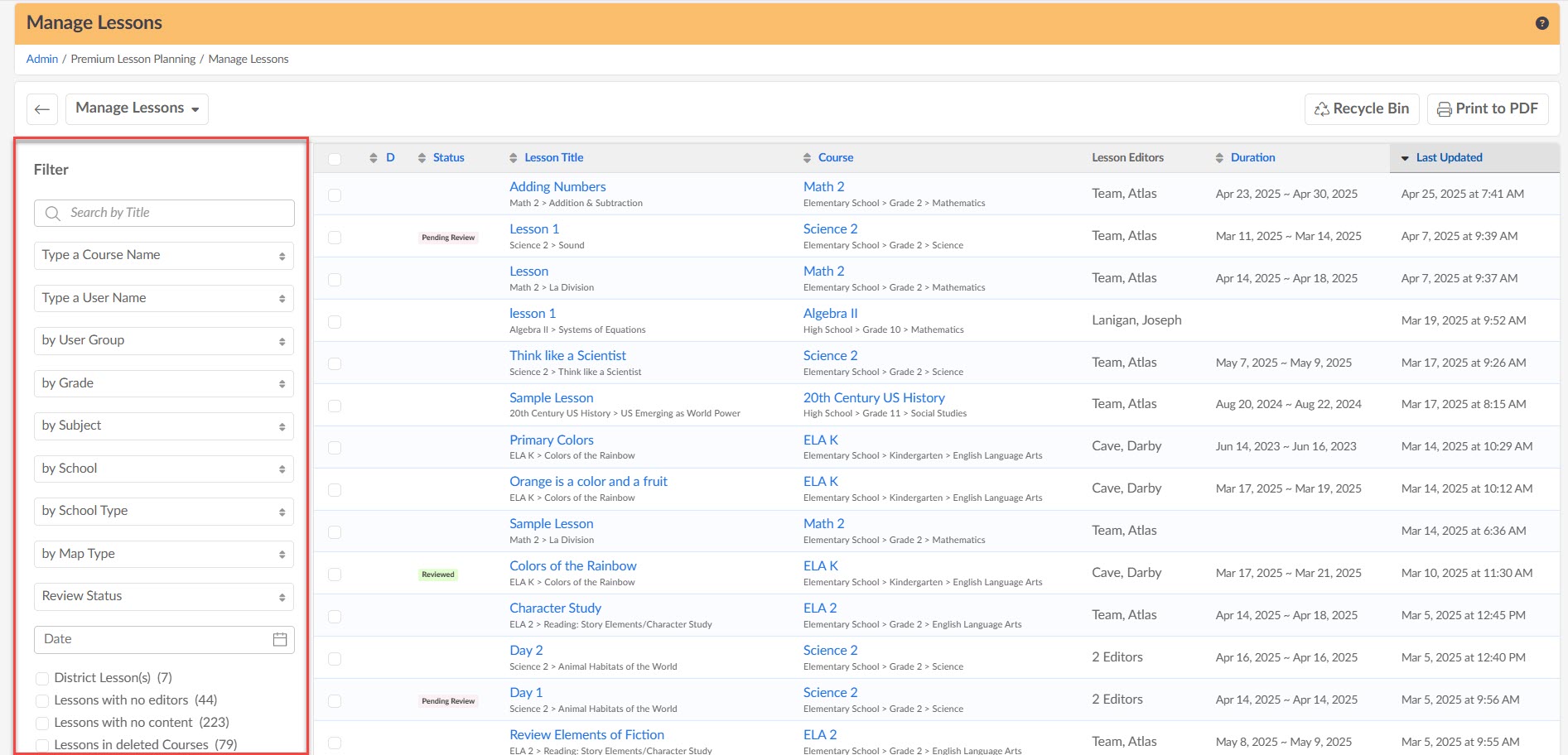Screen dimensions: 1568x755
Task: Open the Day 2 lesson link
Action: click(526, 651)
